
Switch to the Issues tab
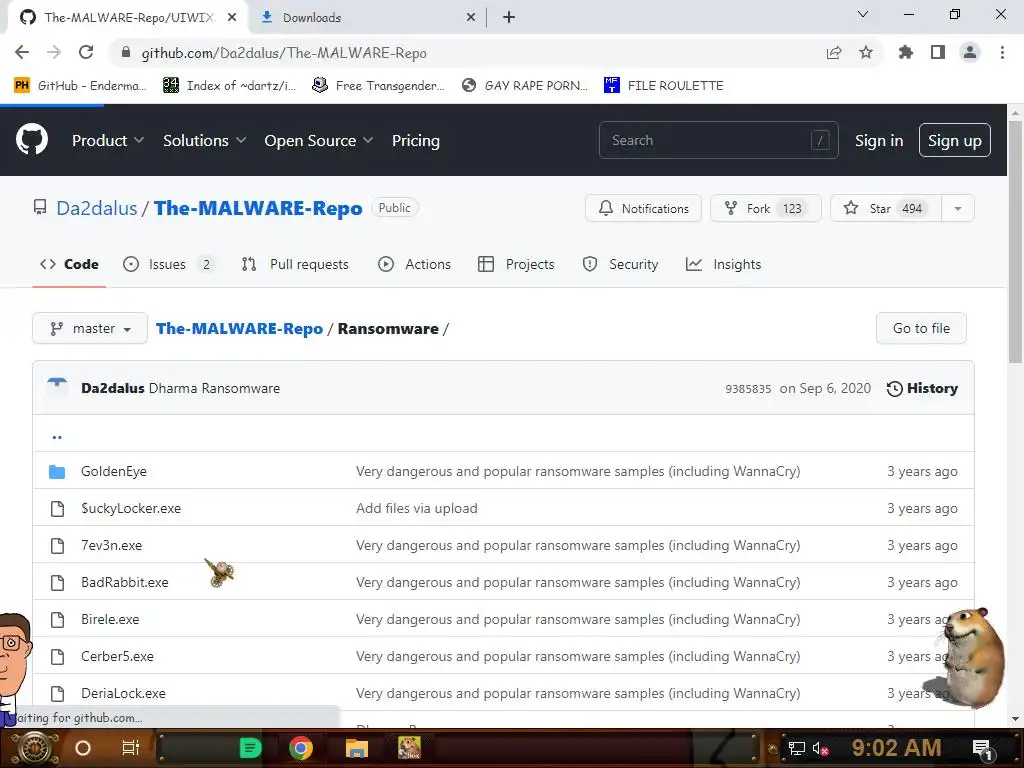[x=168, y=264]
